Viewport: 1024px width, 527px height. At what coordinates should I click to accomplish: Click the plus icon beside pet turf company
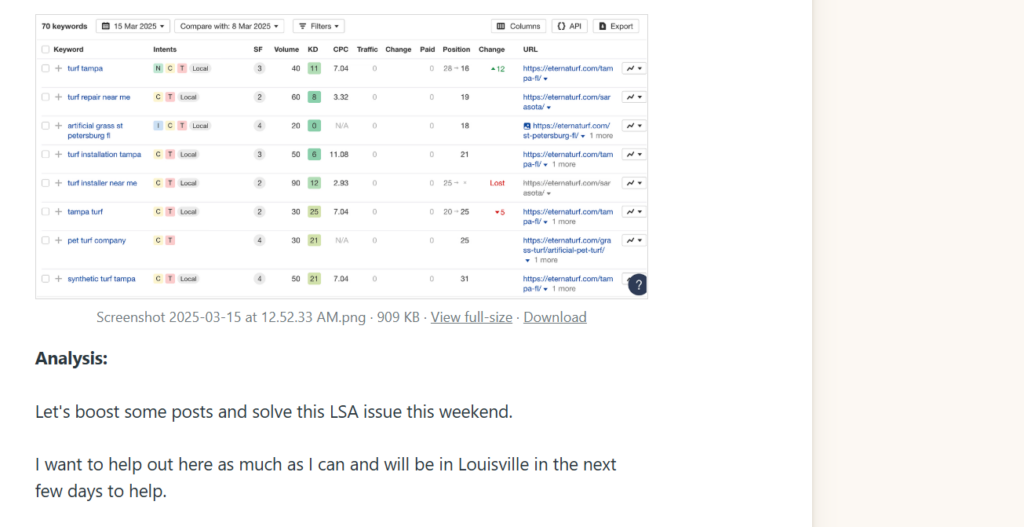point(59,240)
